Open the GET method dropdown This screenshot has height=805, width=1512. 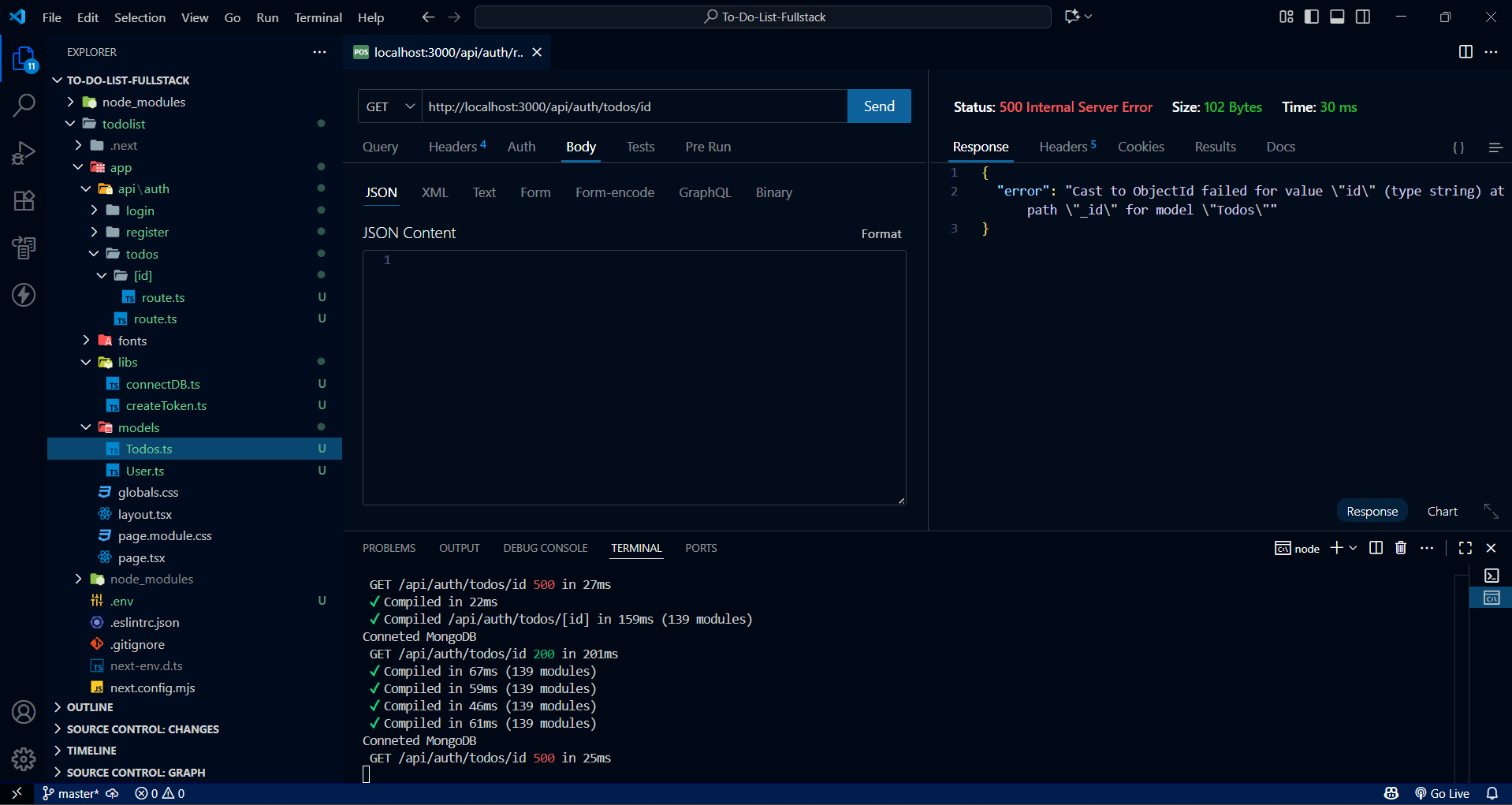(x=390, y=106)
